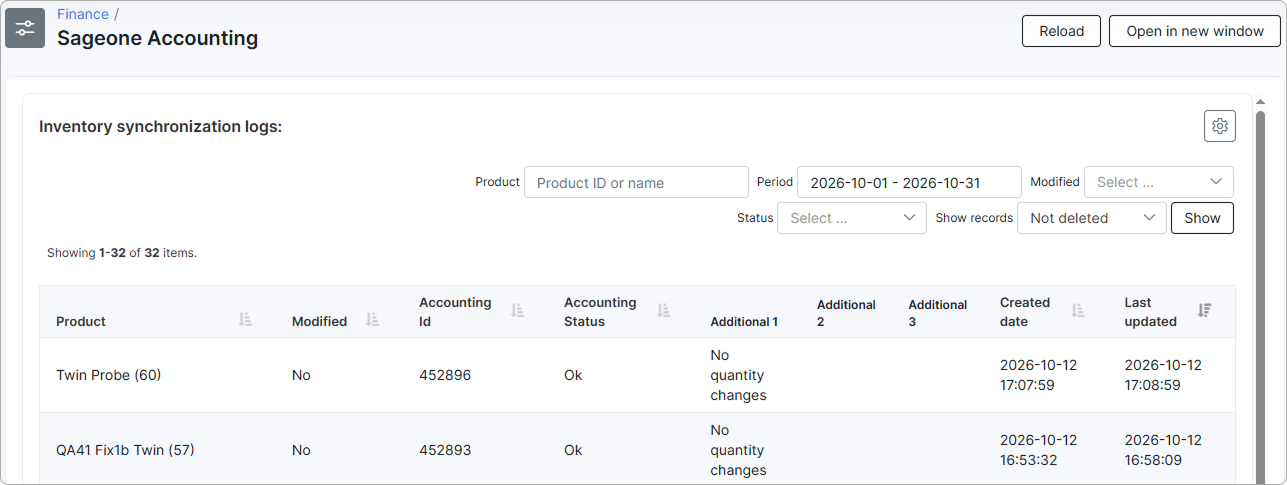The height and width of the screenshot is (485, 1287).
Task: Click the Additional 3 column header
Action: [x=938, y=312]
